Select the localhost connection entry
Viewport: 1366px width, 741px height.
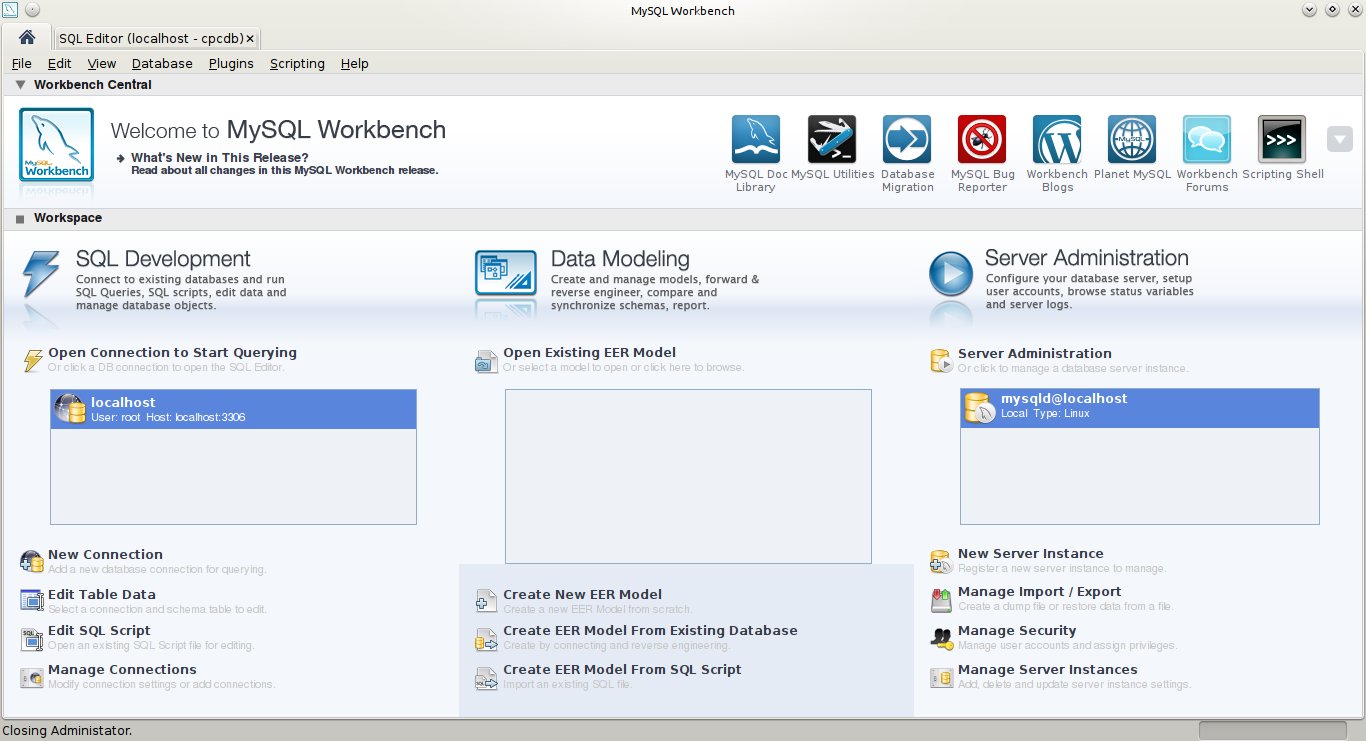(x=233, y=408)
